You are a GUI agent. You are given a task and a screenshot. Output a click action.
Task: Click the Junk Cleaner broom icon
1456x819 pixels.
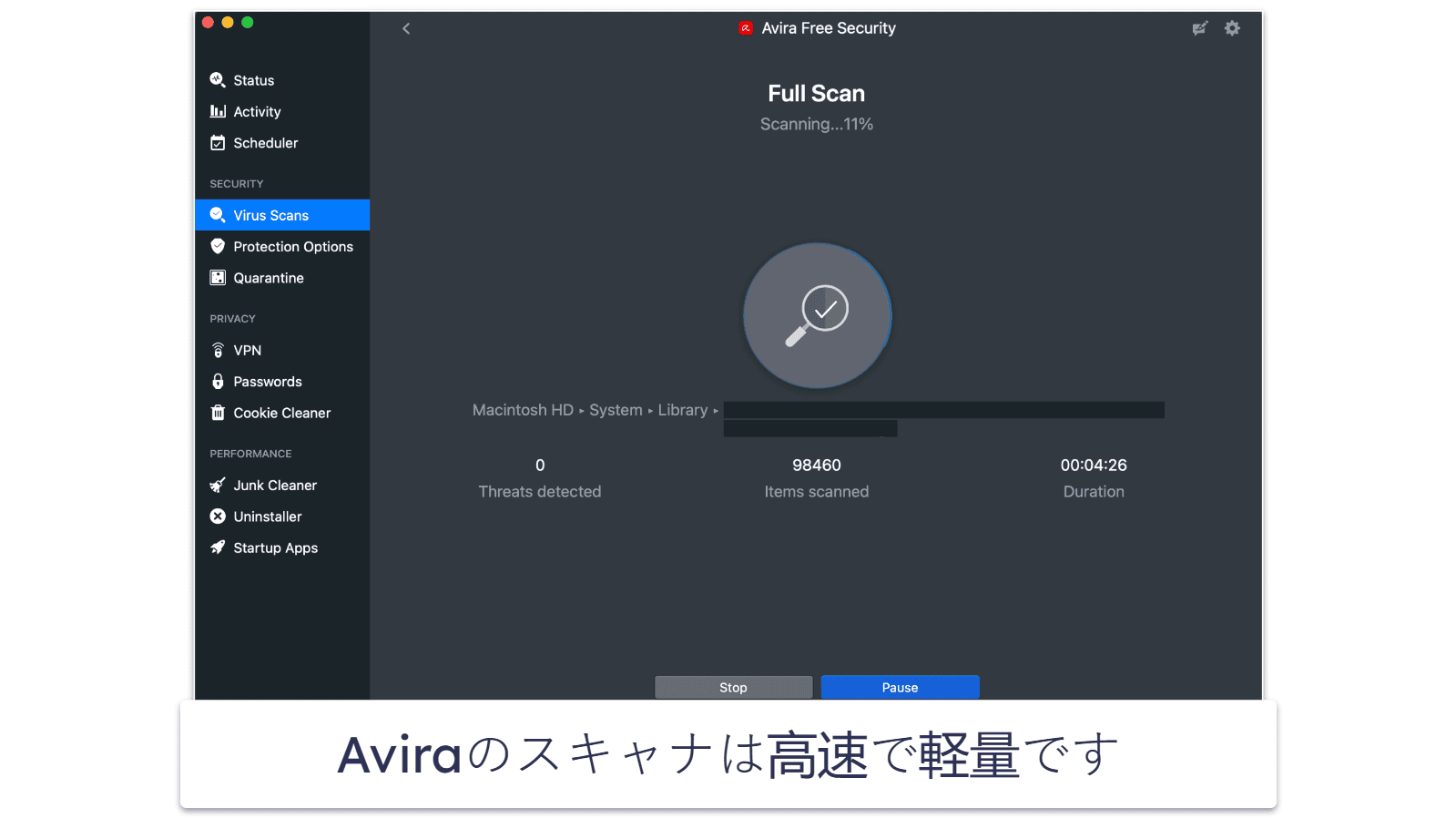coord(218,485)
